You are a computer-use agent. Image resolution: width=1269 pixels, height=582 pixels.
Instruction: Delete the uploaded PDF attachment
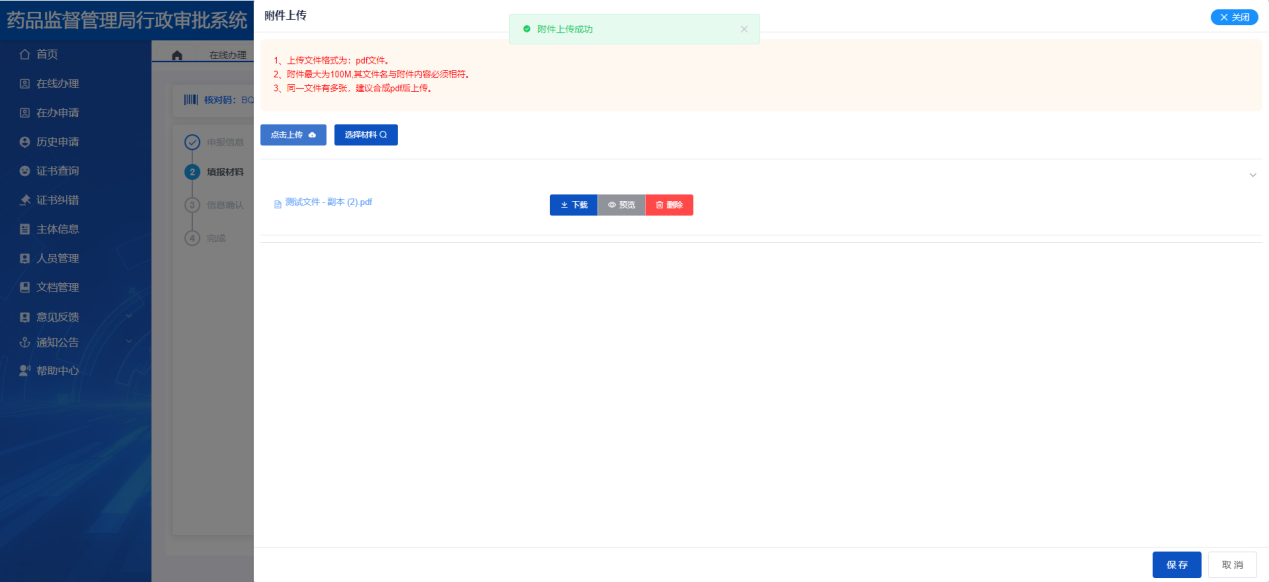coord(669,205)
